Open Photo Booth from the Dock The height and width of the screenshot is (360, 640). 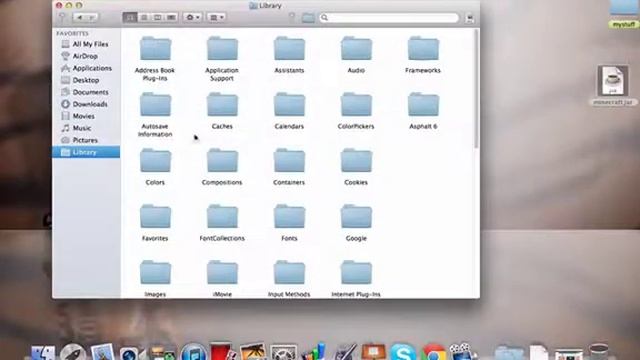pyautogui.click(x=223, y=352)
